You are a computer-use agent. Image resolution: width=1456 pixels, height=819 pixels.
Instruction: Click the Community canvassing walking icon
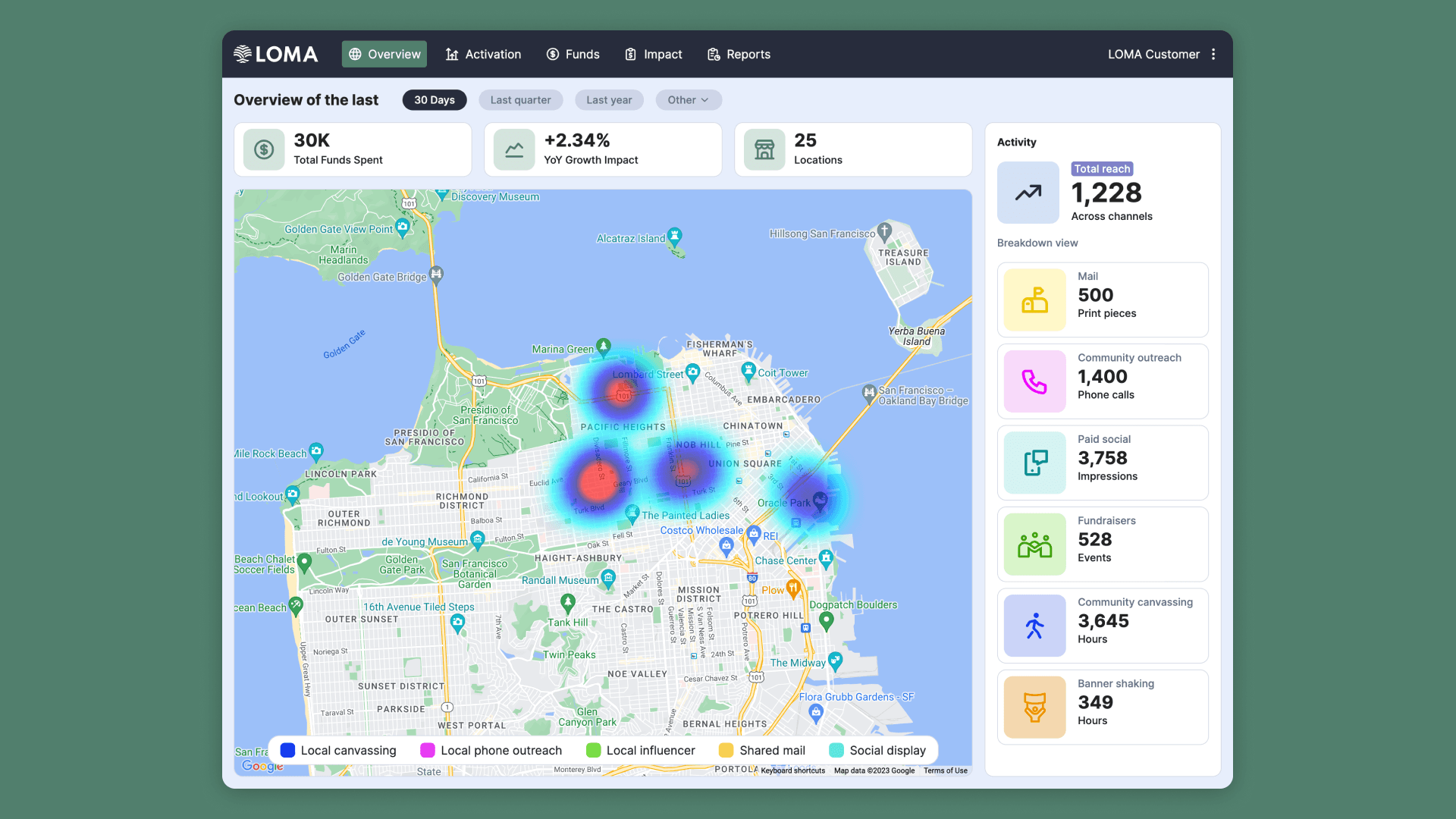point(1034,626)
